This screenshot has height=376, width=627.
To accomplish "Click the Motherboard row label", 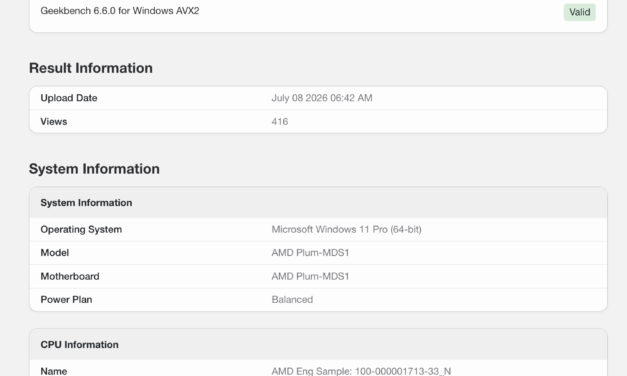I will coord(70,276).
